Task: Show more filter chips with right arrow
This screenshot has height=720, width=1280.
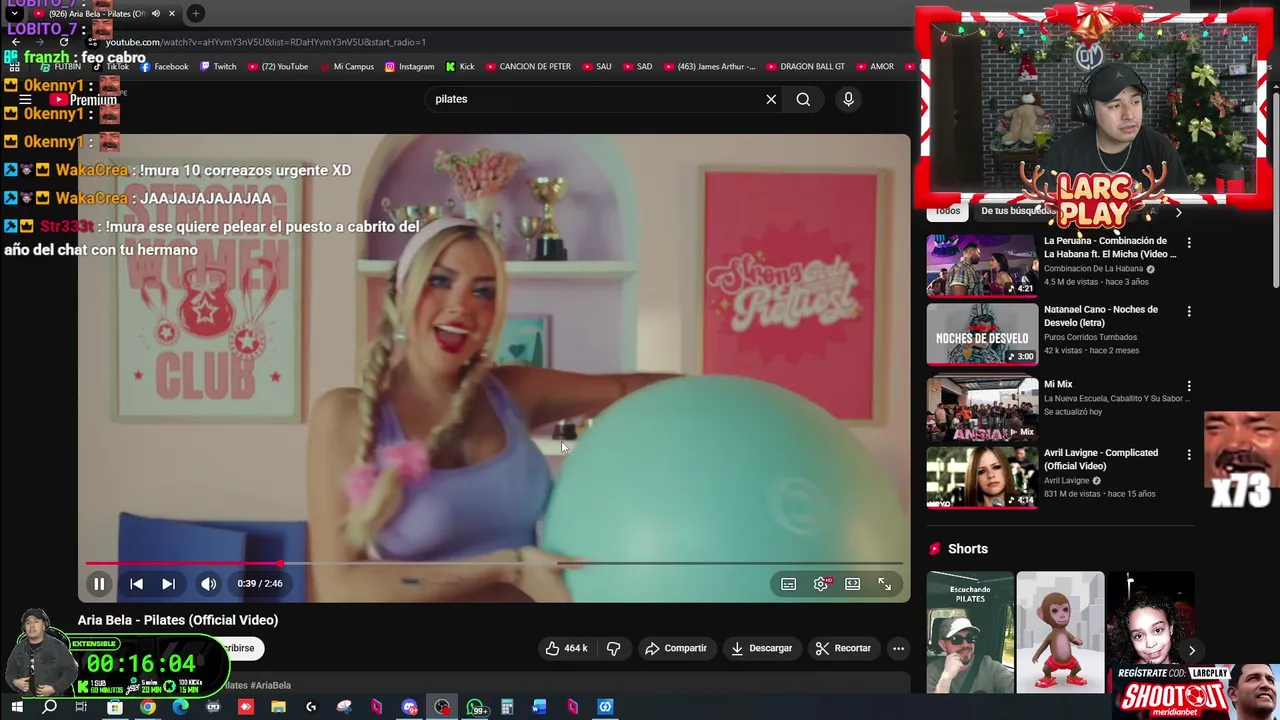Action: point(1178,212)
